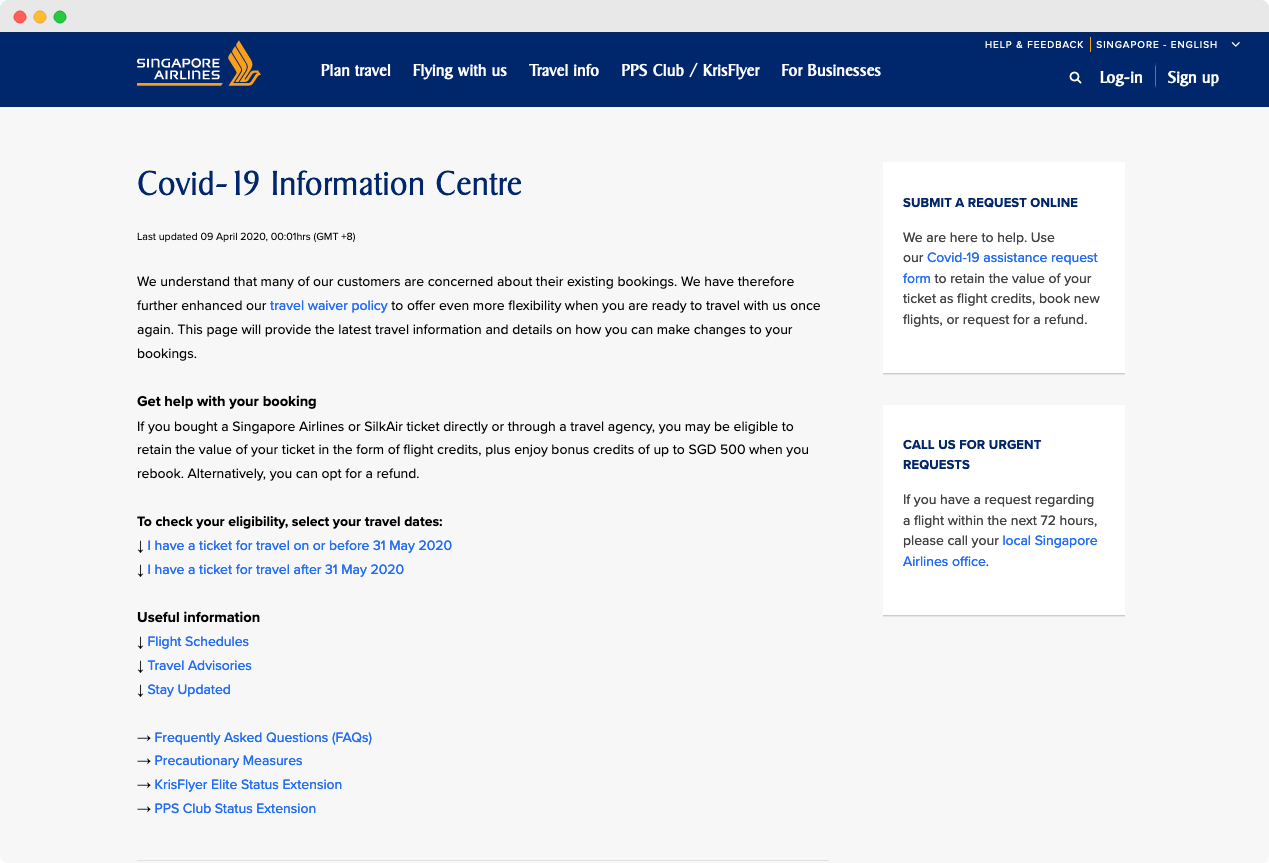The height and width of the screenshot is (863, 1269).
Task: Open the Plan travel dropdown menu
Action: point(356,70)
